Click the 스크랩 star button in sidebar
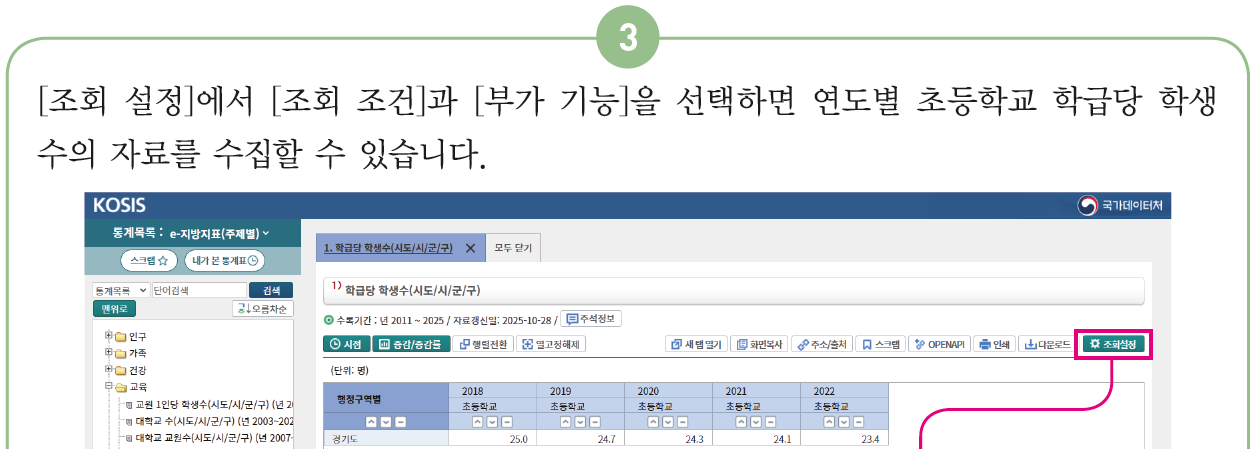 pyautogui.click(x=150, y=261)
